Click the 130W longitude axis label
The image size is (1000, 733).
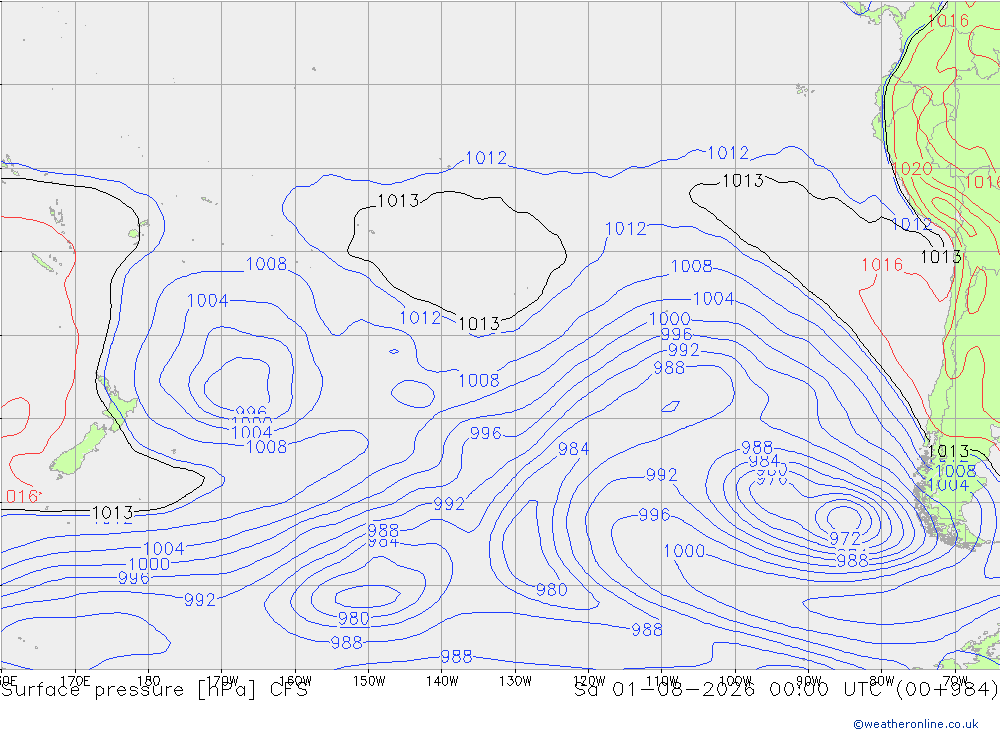[515, 681]
